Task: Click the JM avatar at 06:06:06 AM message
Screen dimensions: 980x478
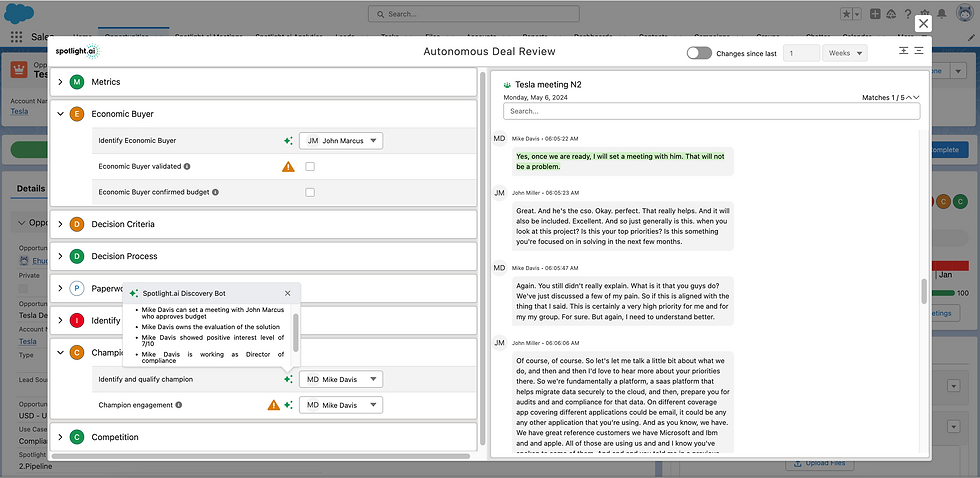Action: [x=499, y=343]
